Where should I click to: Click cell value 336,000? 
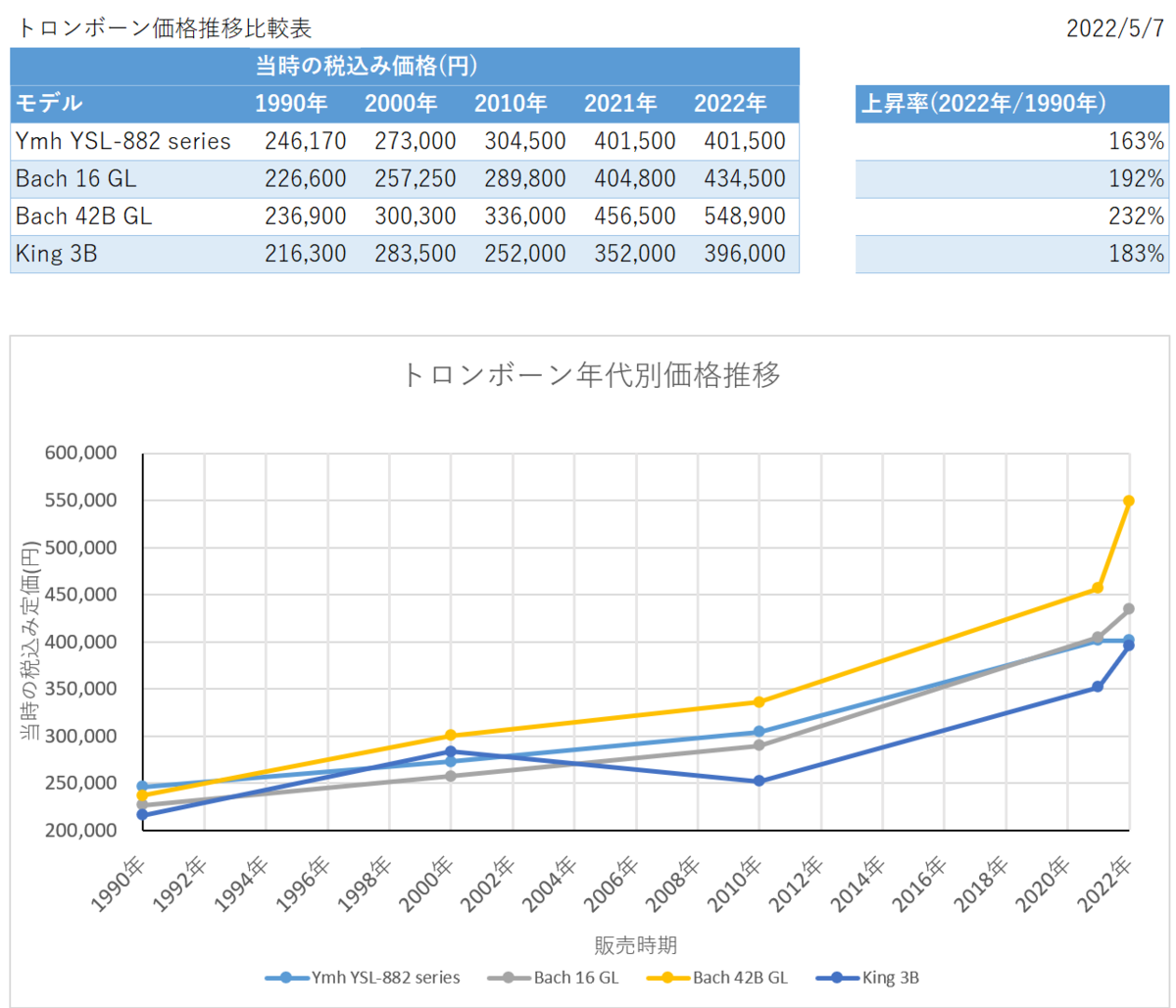point(525,216)
